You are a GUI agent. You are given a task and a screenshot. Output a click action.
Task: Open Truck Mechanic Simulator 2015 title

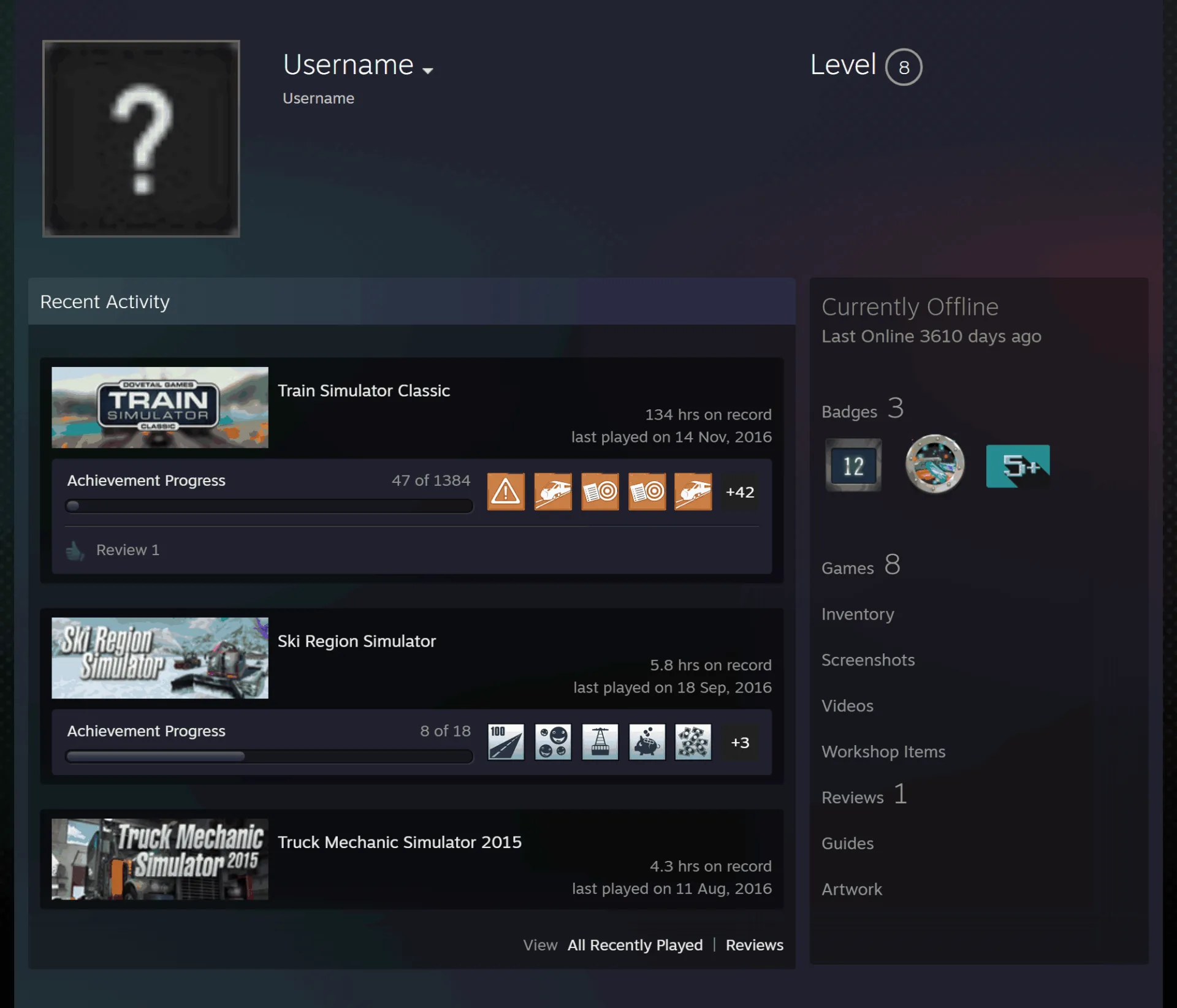(400, 842)
